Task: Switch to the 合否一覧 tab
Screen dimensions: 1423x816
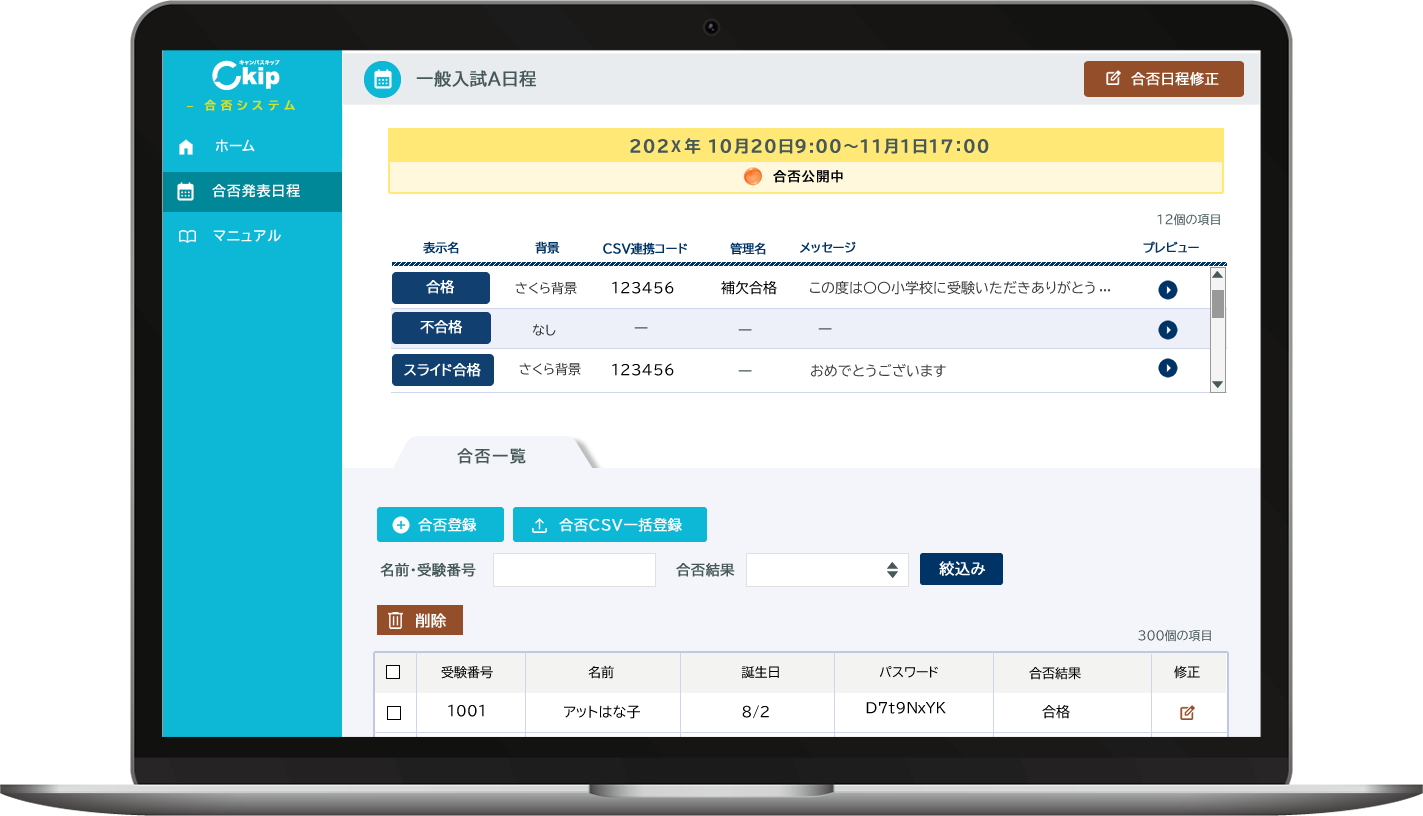Action: (x=491, y=456)
